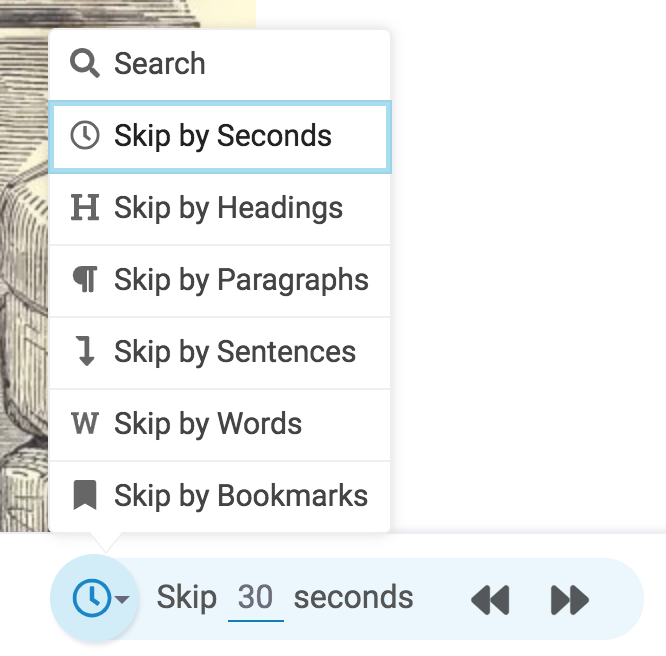Open the skip mode dropdown arrow
Screen dimensions: 666x656
click(x=122, y=599)
